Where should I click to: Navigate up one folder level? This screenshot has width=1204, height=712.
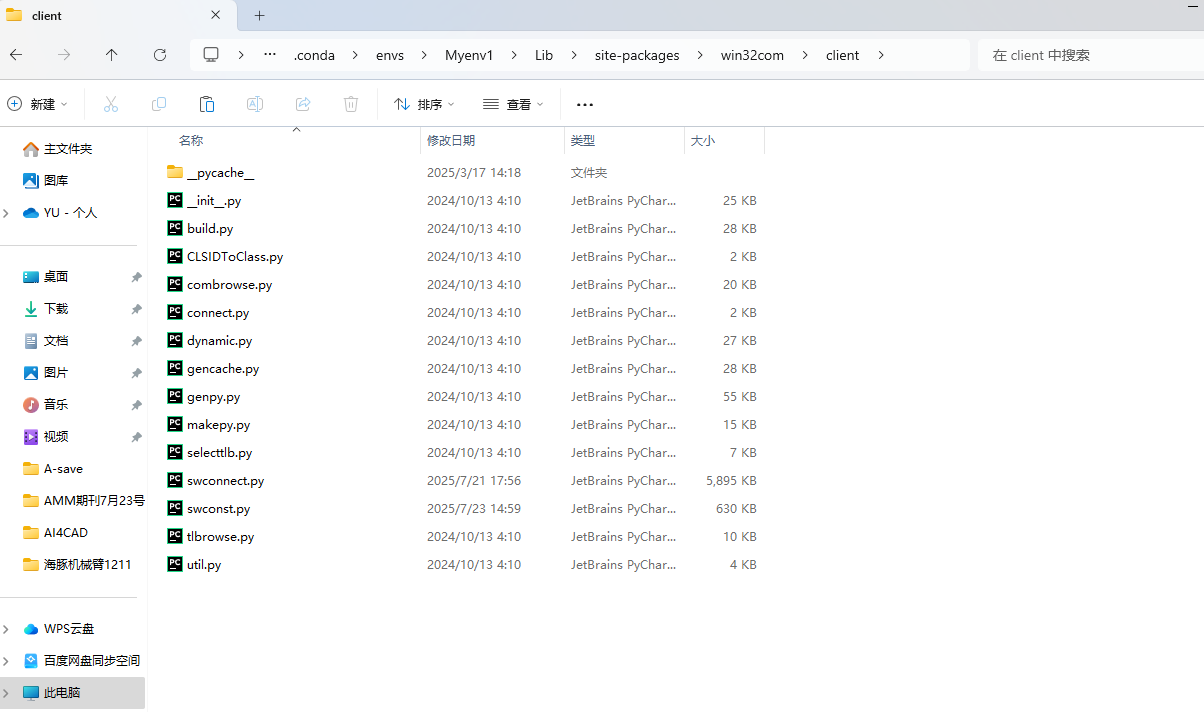[111, 55]
